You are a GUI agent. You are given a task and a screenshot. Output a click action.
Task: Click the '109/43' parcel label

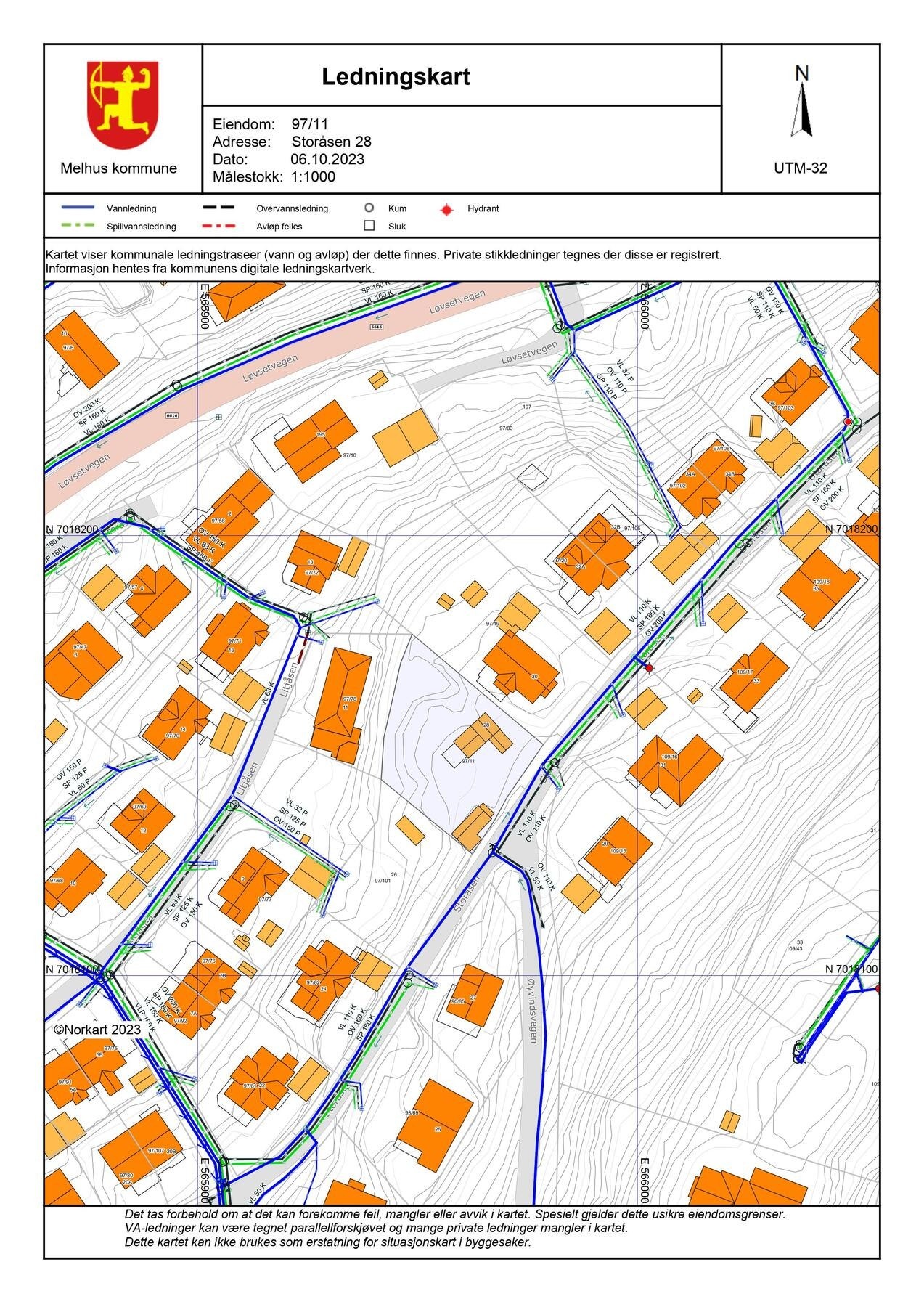click(x=795, y=949)
